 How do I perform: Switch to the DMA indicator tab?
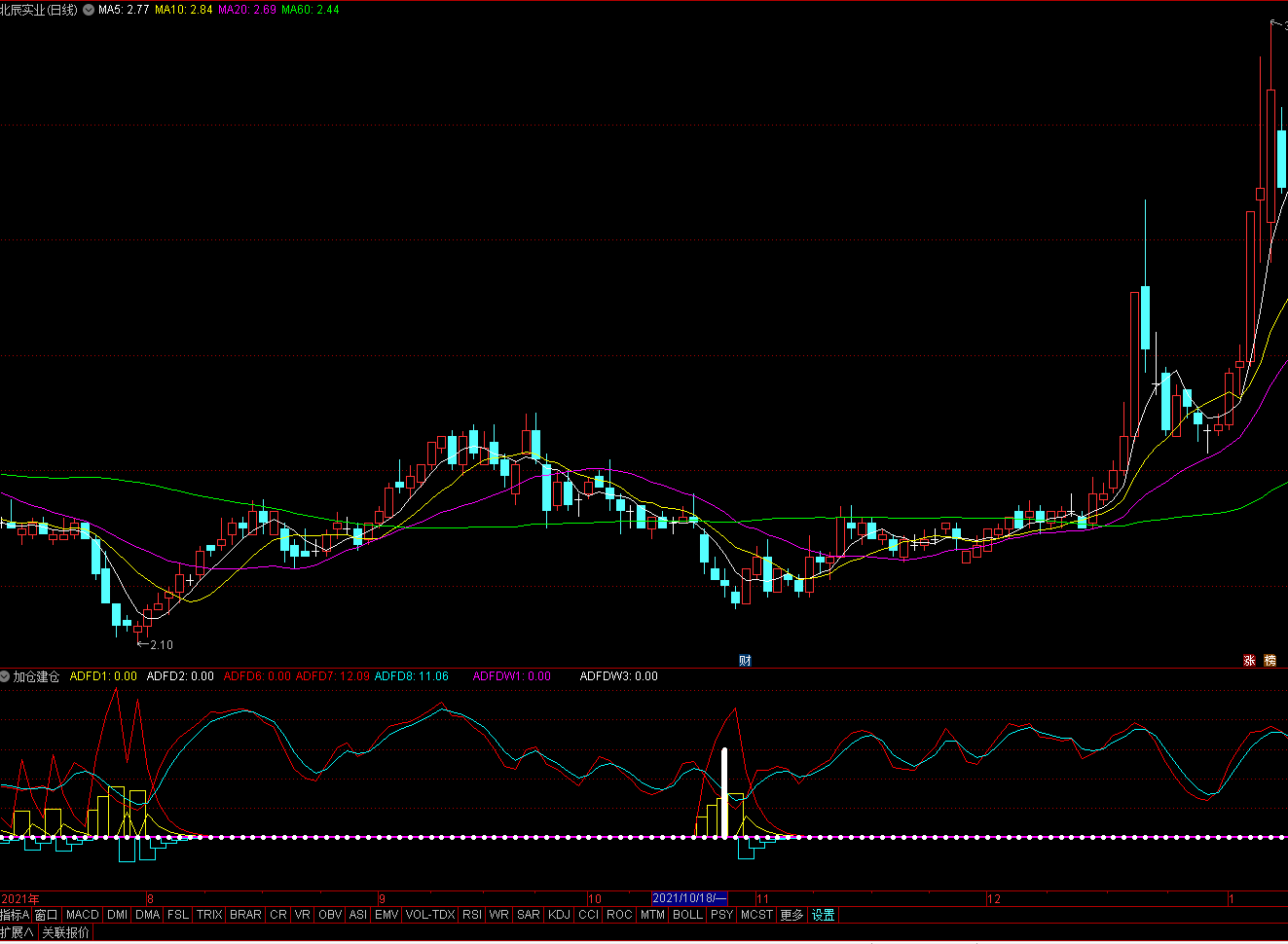[x=148, y=915]
